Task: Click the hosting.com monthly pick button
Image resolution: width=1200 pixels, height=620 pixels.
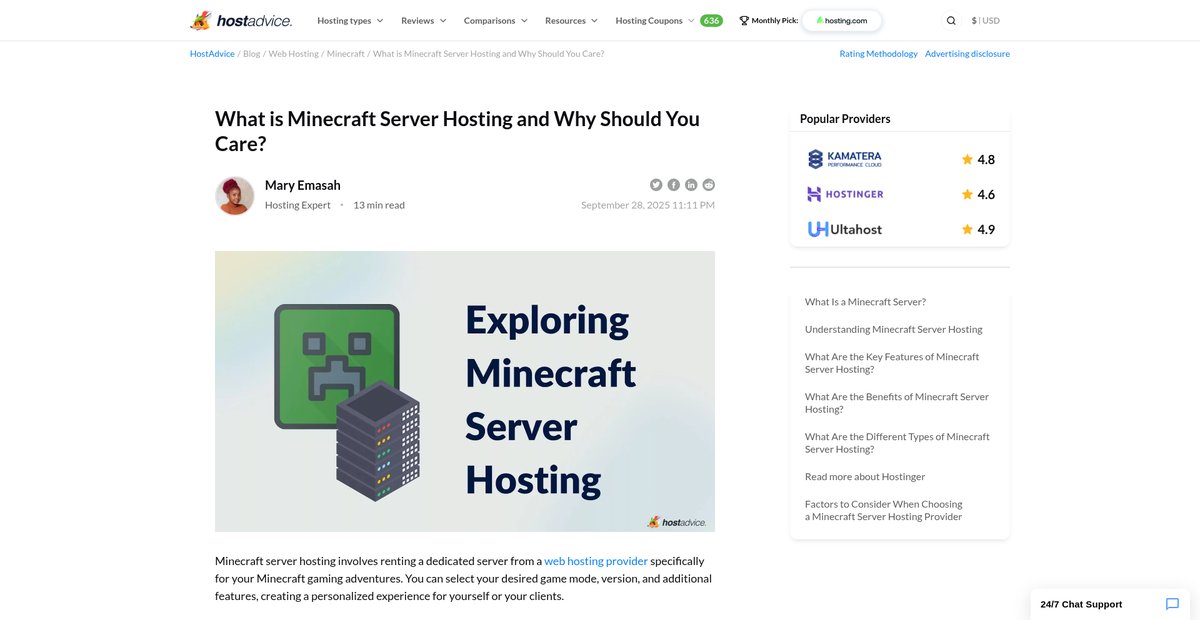Action: click(x=841, y=20)
